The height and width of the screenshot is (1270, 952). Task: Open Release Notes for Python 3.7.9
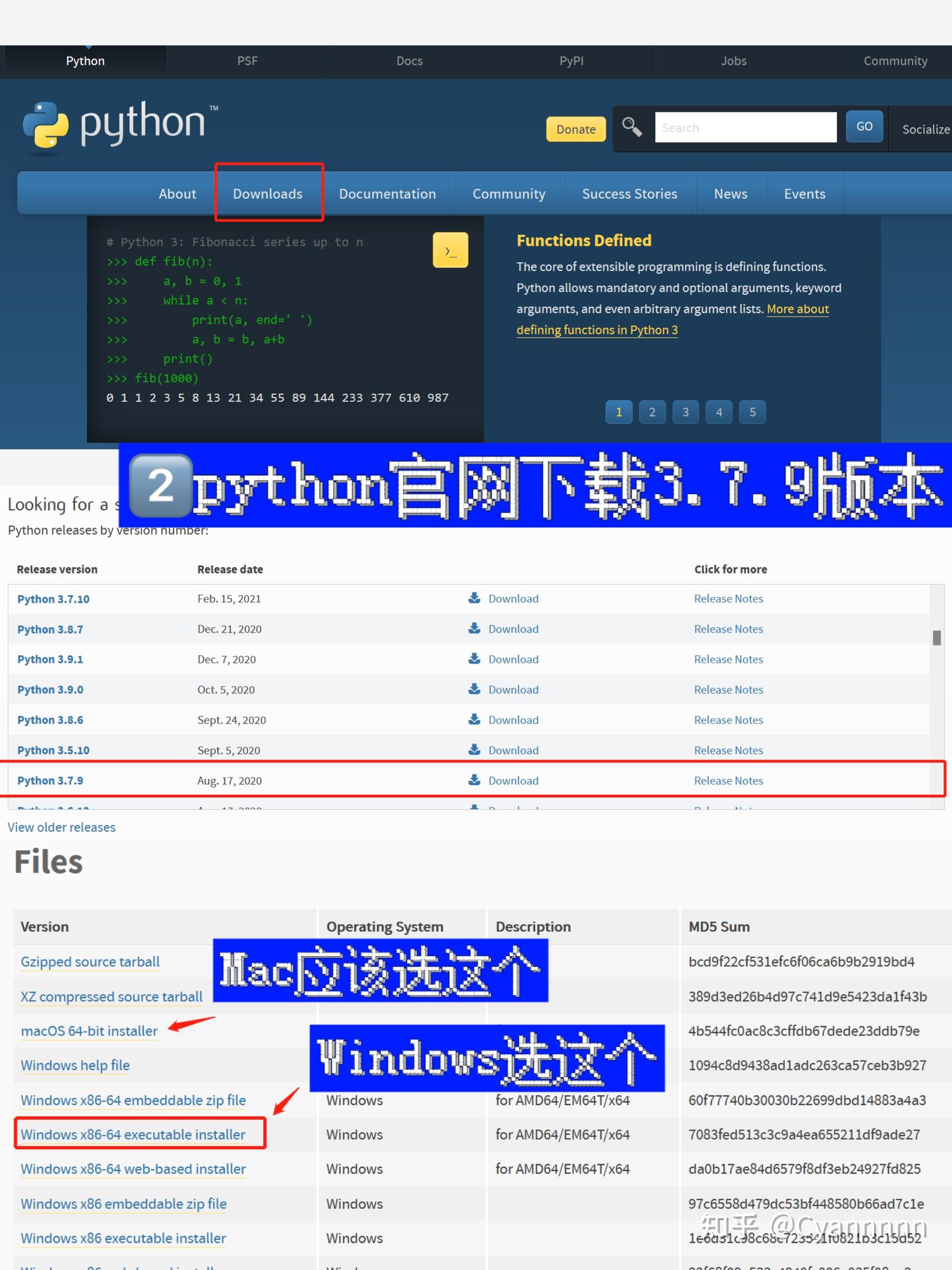tap(728, 781)
